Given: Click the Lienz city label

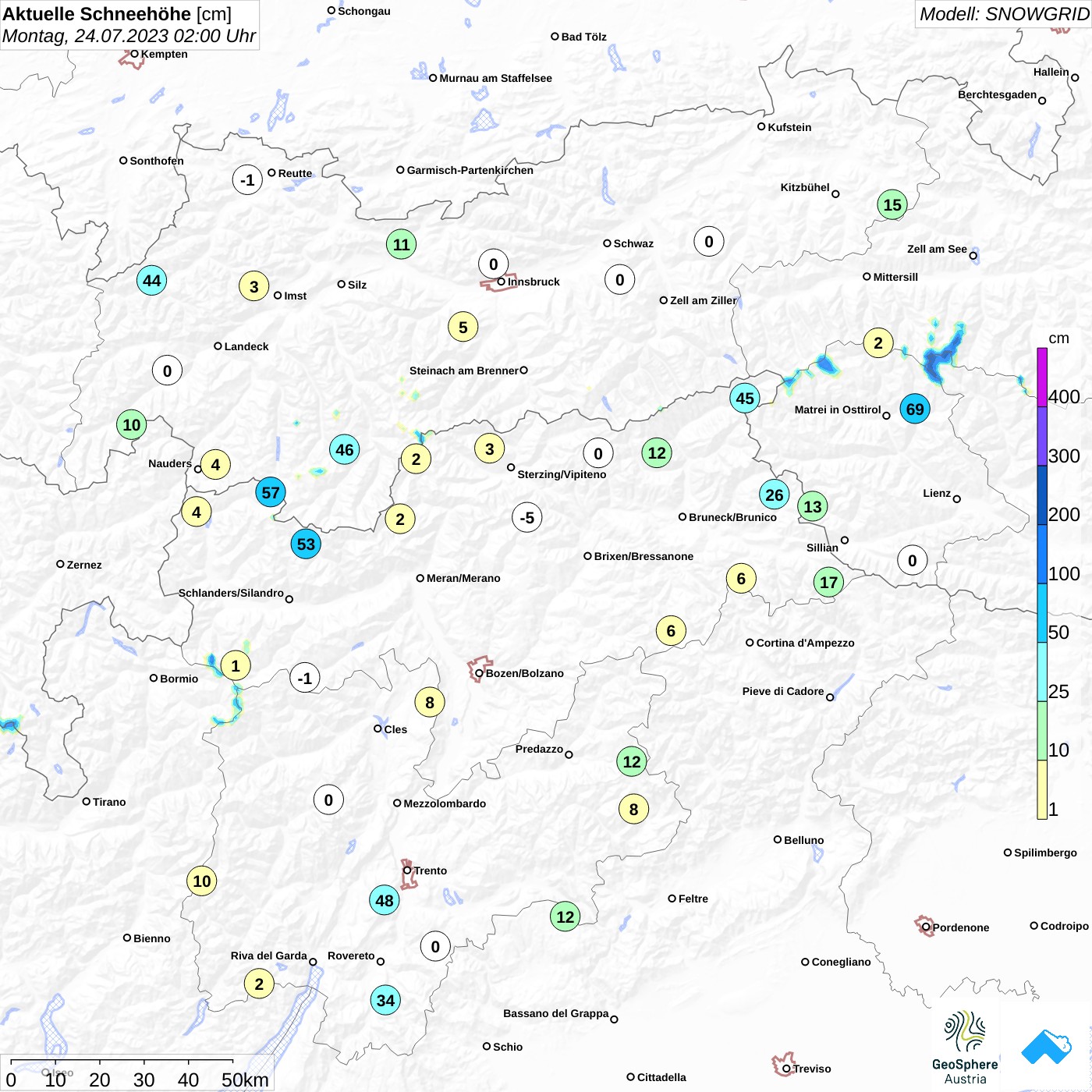Looking at the screenshot, I should tap(937, 493).
